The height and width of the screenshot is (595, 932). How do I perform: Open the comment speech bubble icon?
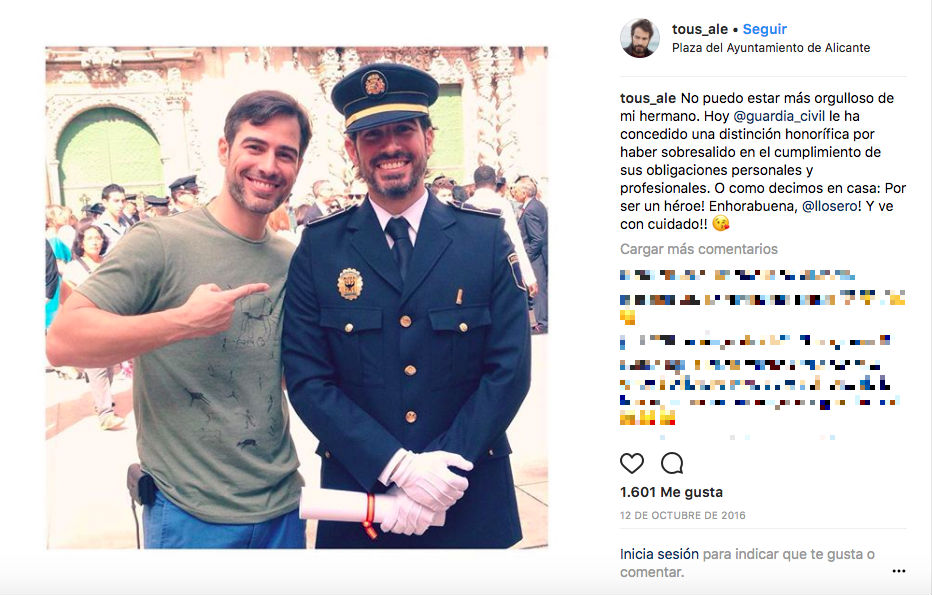tap(672, 463)
